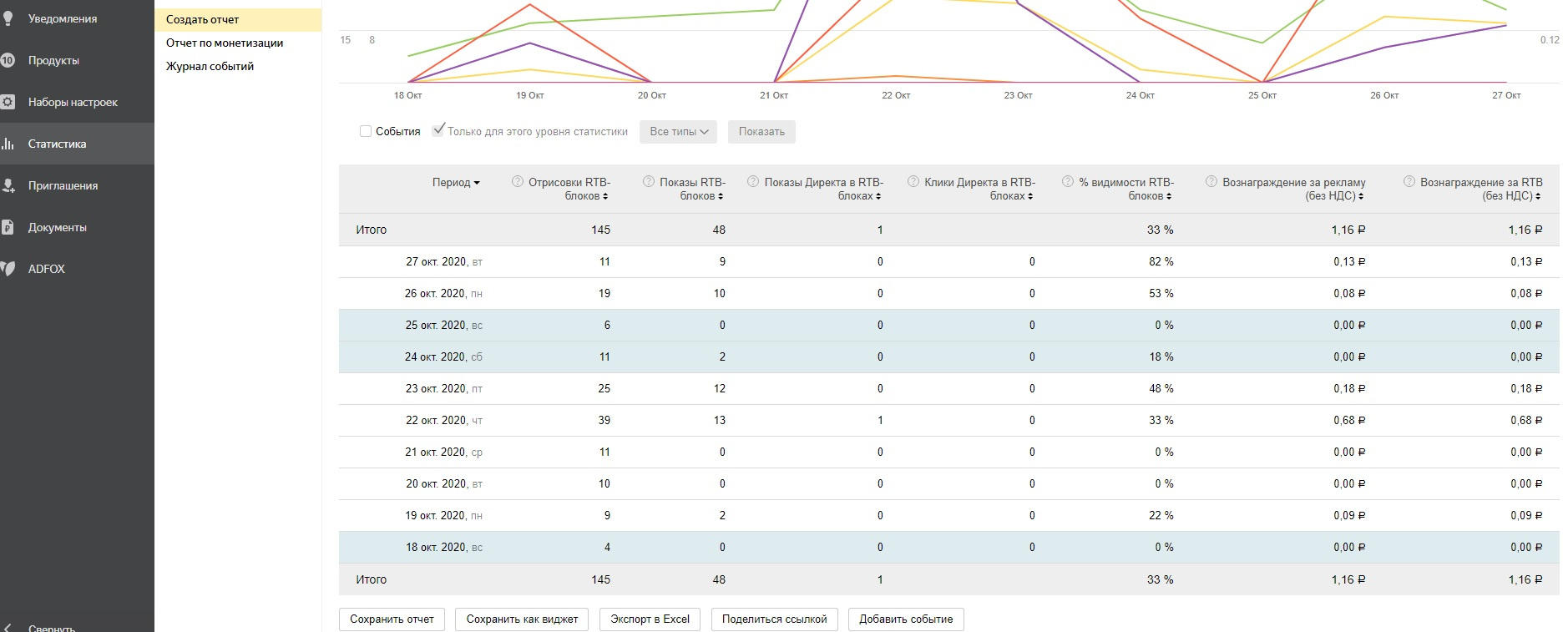Screen dimensions: 1568x632
Task: Click Сохранить как виджет button
Action: point(522,619)
